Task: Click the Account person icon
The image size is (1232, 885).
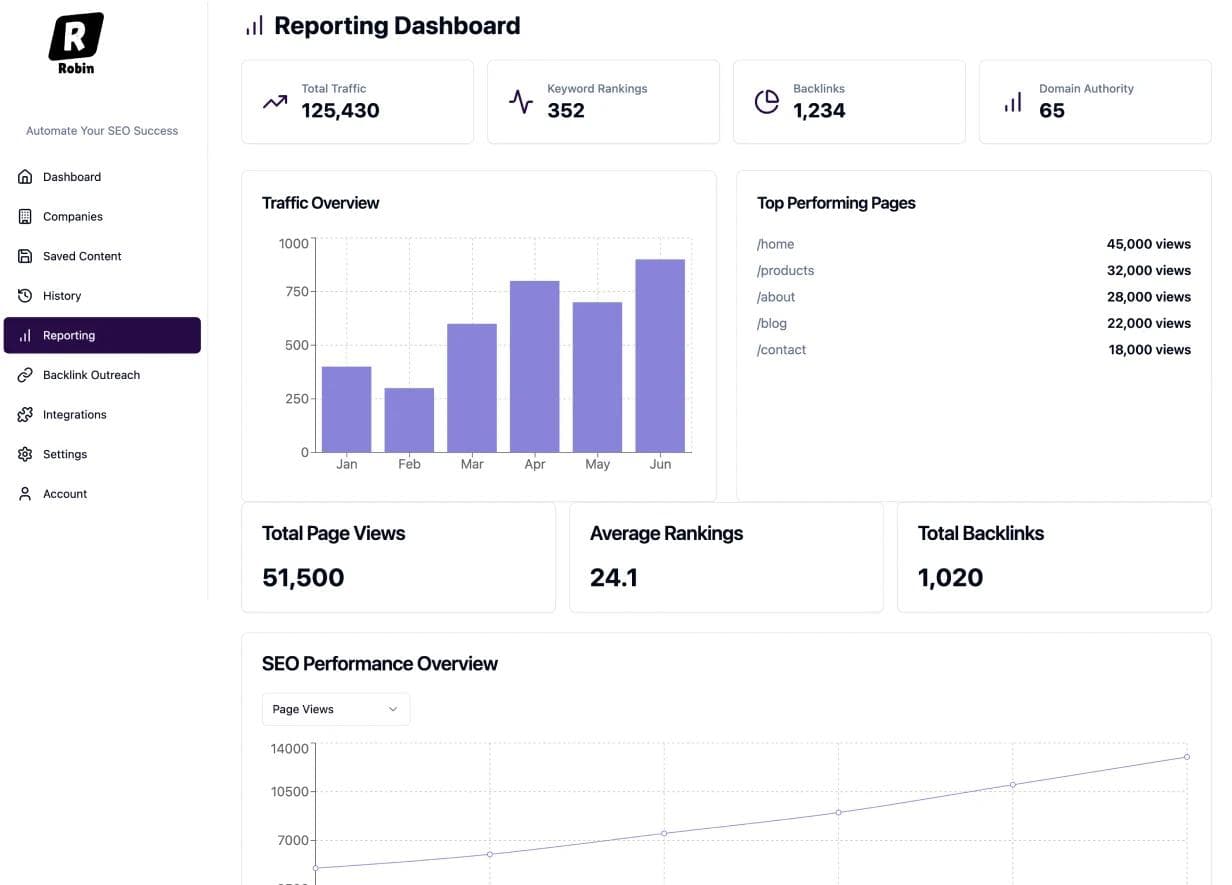Action: (x=25, y=494)
